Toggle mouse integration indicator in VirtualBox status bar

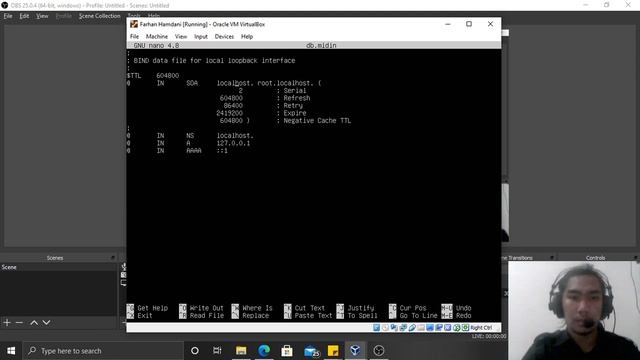(x=457, y=327)
